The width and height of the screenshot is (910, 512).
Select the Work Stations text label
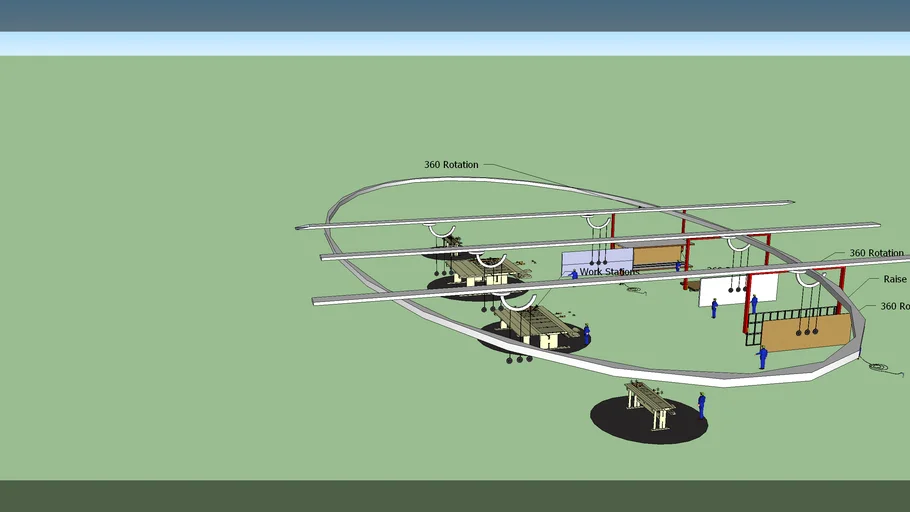(610, 271)
